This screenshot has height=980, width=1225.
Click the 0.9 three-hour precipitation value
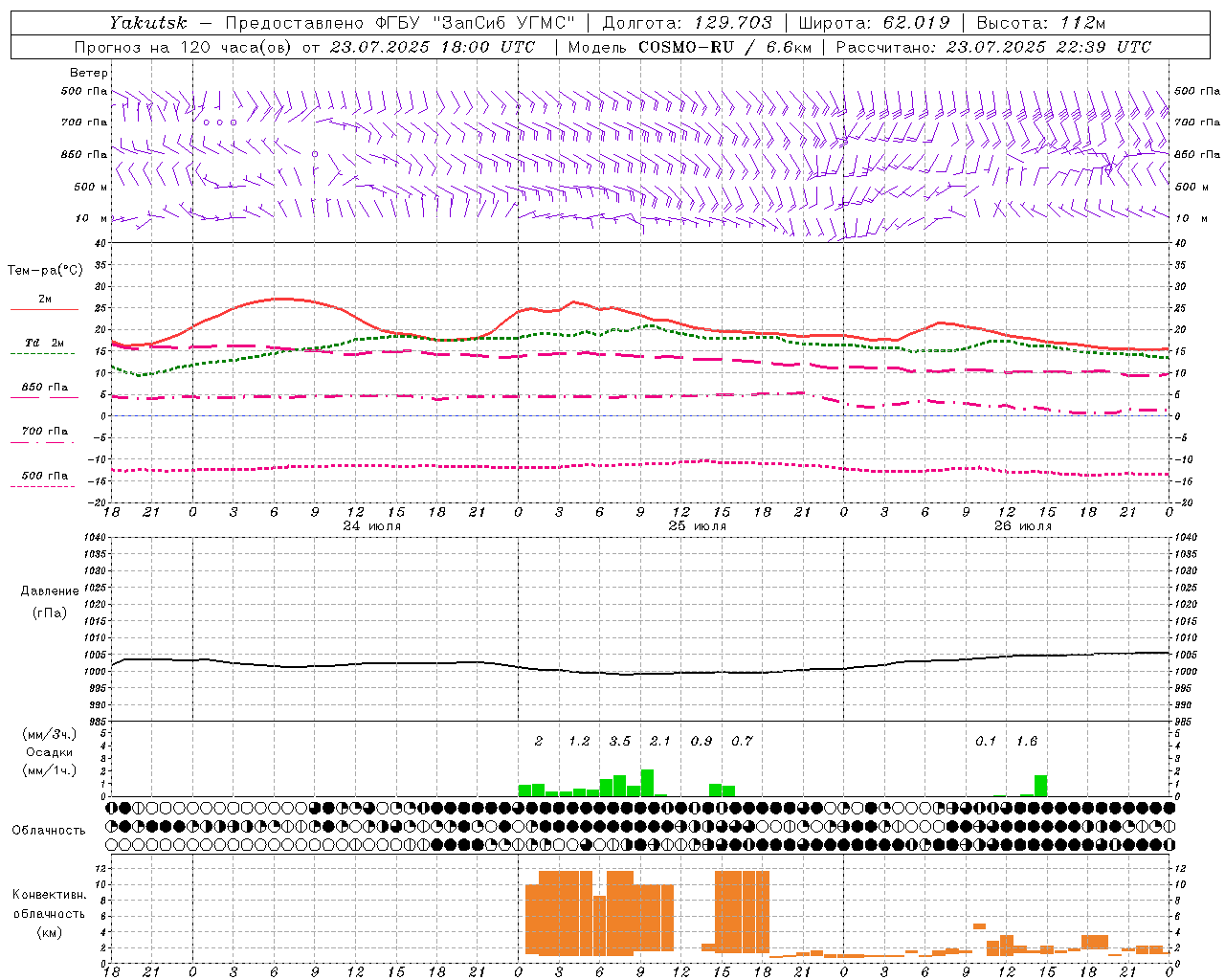tap(702, 741)
